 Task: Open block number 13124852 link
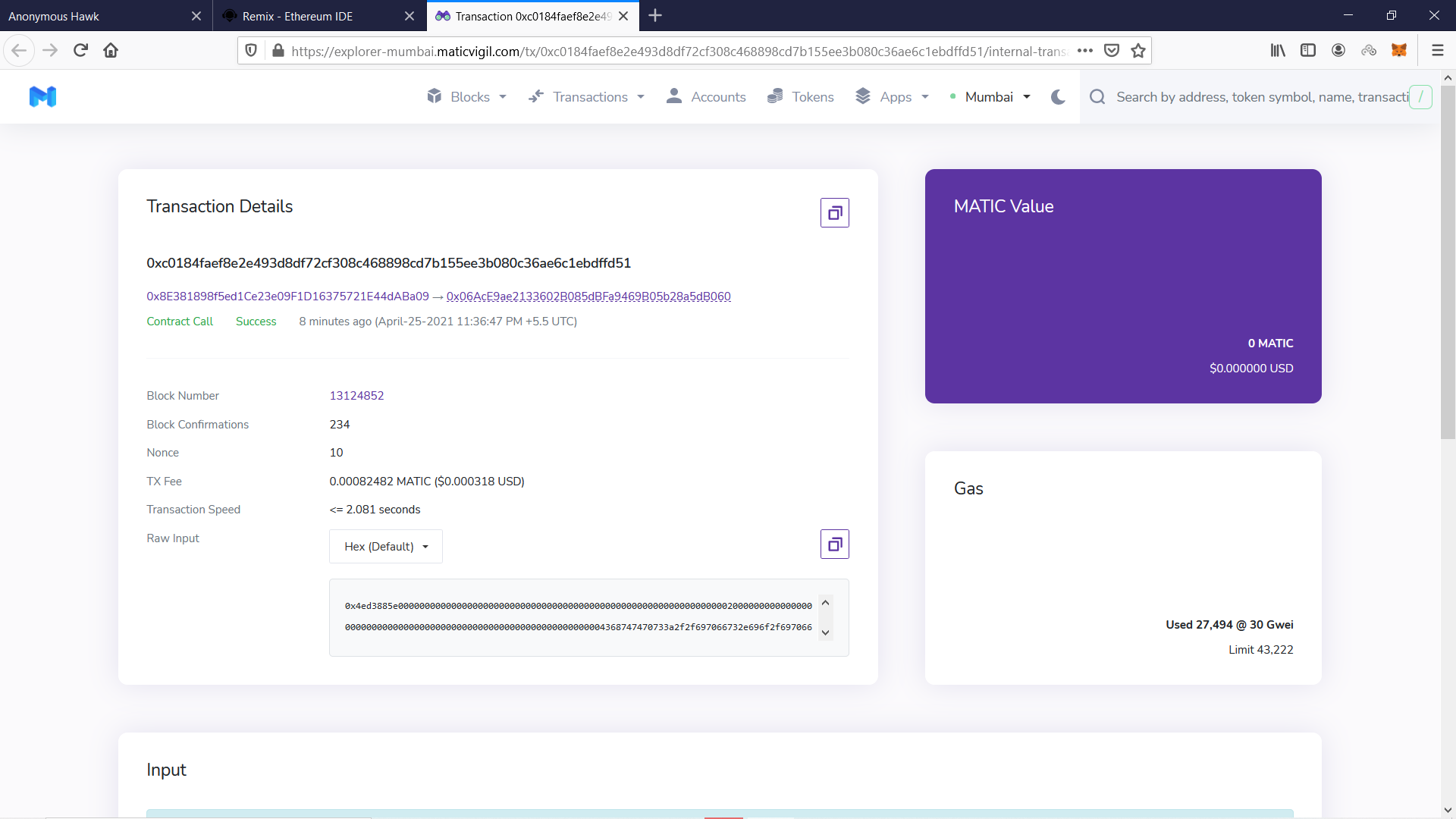pyautogui.click(x=356, y=396)
